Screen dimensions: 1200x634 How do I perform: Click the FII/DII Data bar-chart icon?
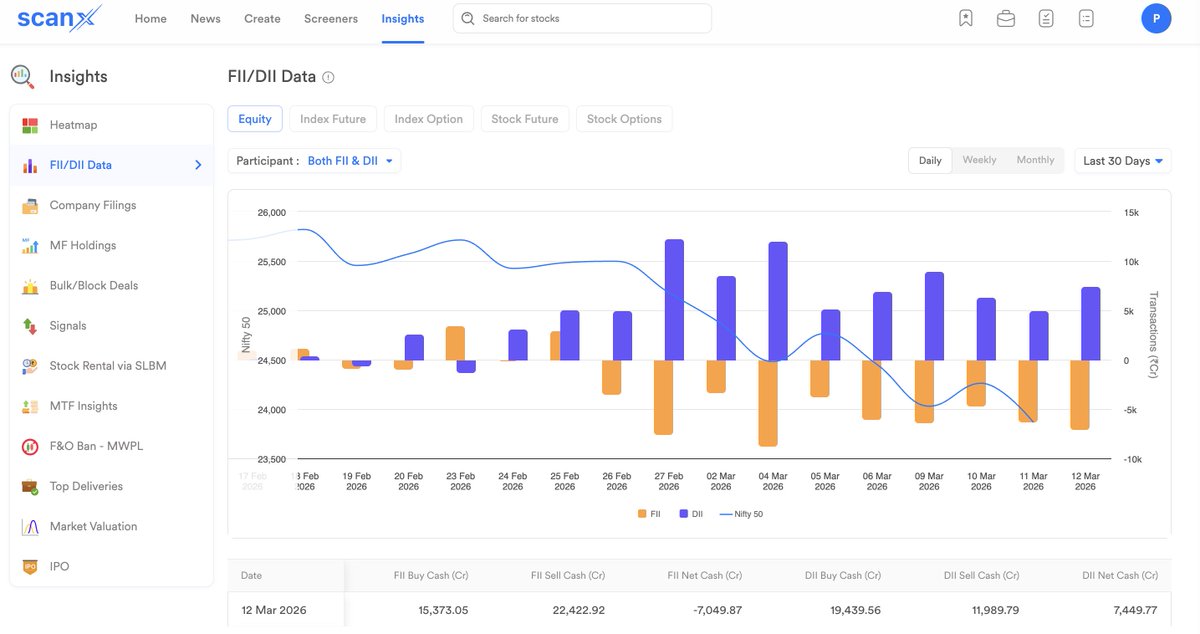[x=30, y=165]
